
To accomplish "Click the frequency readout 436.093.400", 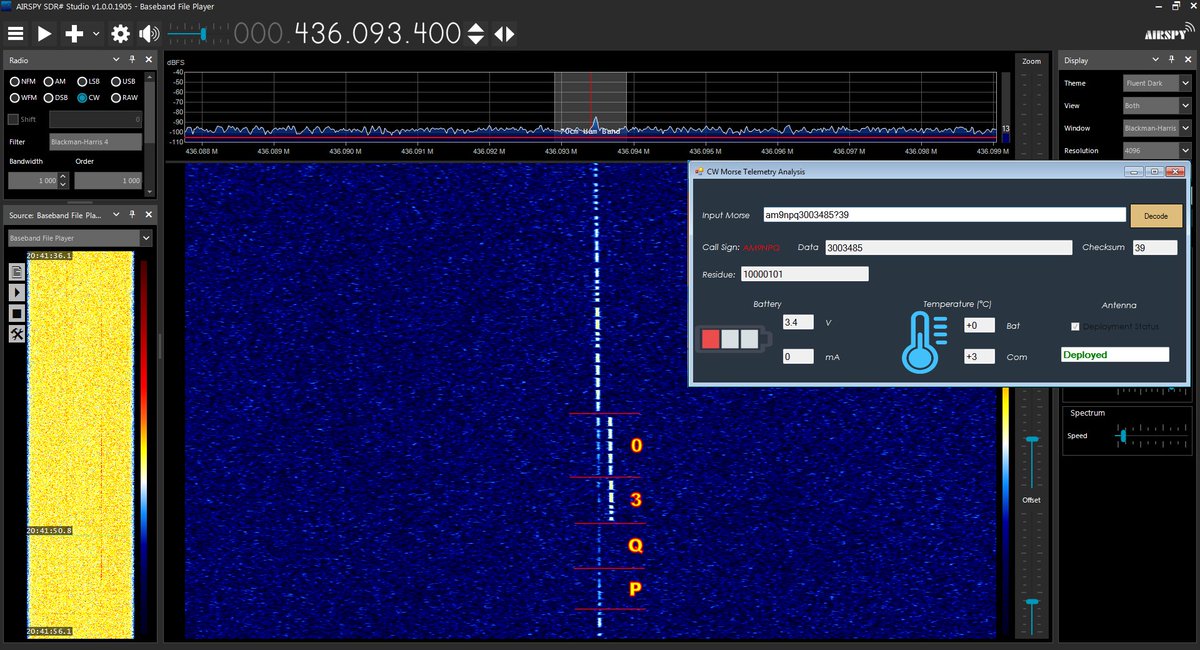I will pyautogui.click(x=378, y=34).
